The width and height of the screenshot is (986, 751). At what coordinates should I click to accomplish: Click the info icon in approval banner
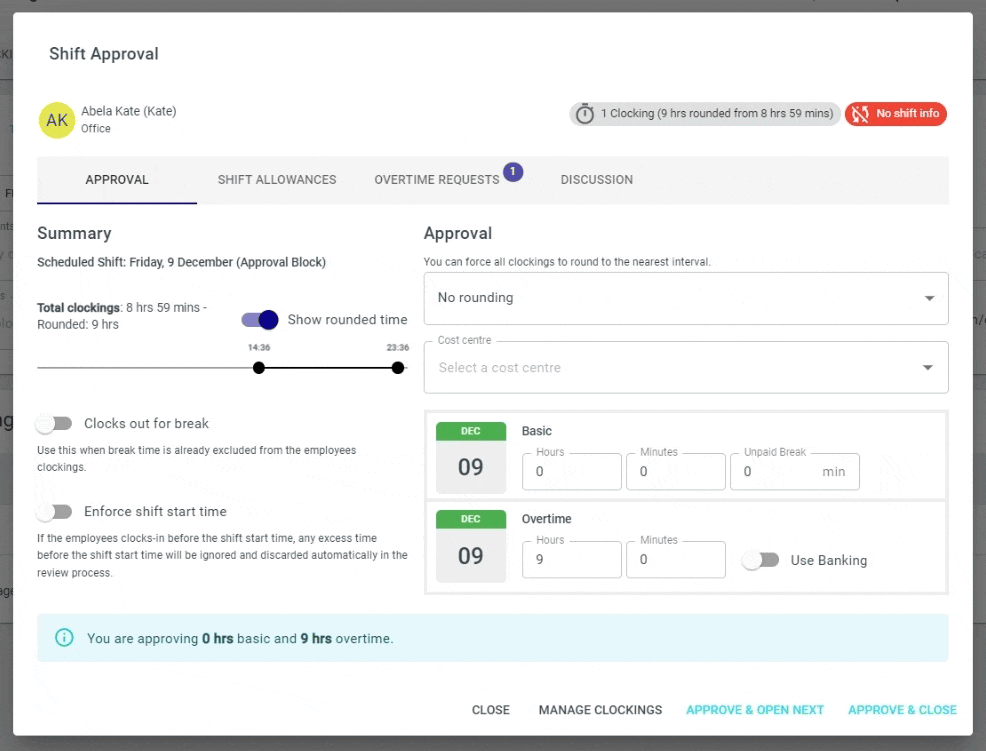pos(64,638)
